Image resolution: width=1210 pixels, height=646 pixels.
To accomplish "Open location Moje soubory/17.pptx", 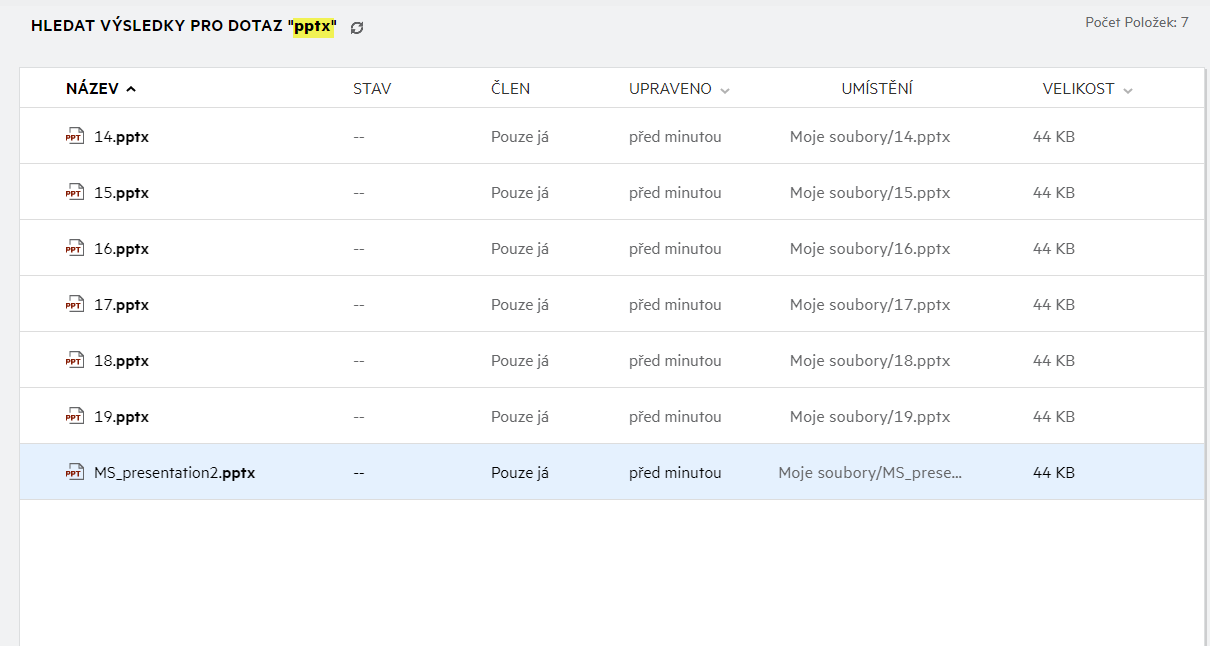I will click(x=869, y=305).
